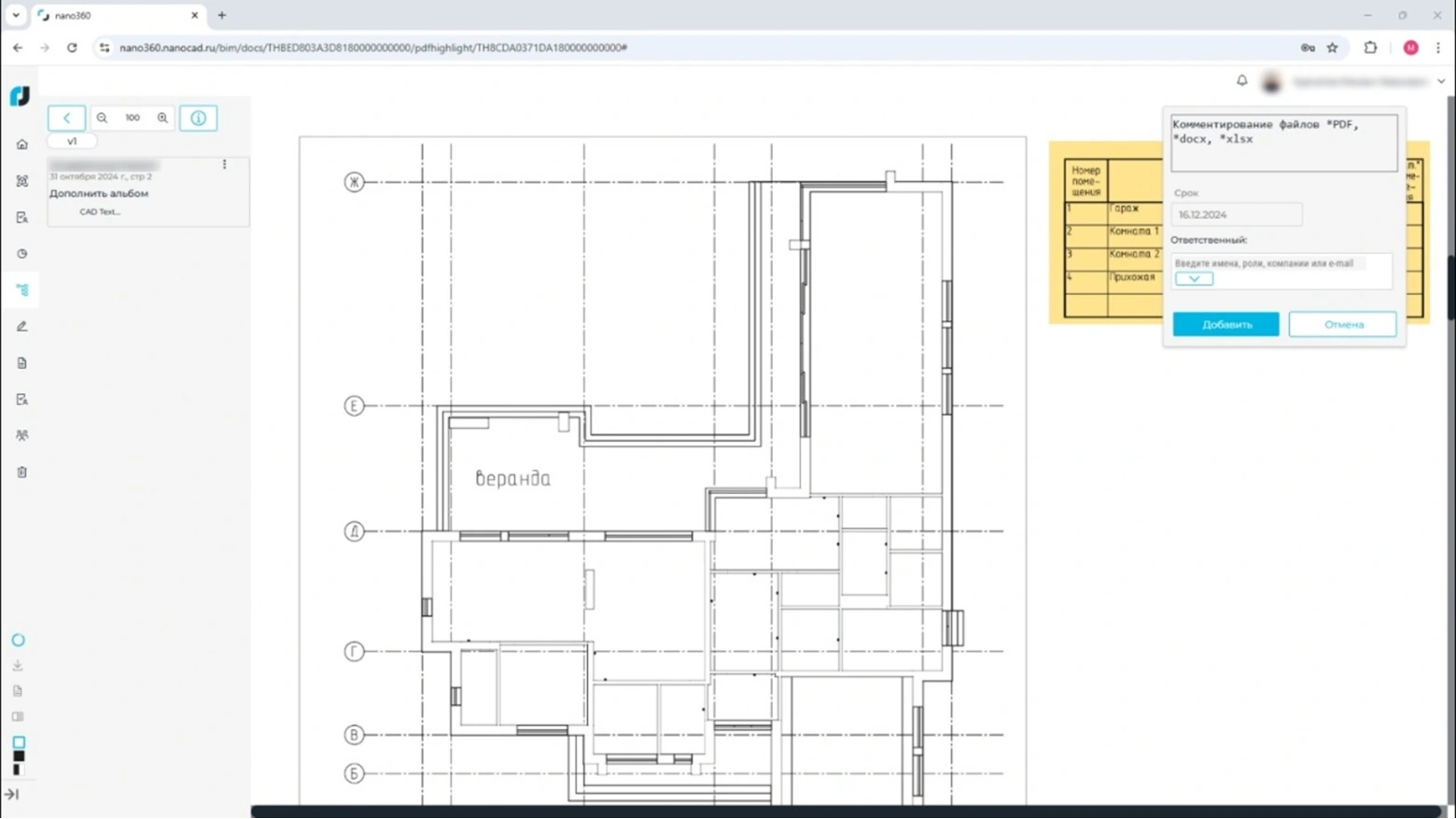Click the Добавить button

pos(1225,325)
